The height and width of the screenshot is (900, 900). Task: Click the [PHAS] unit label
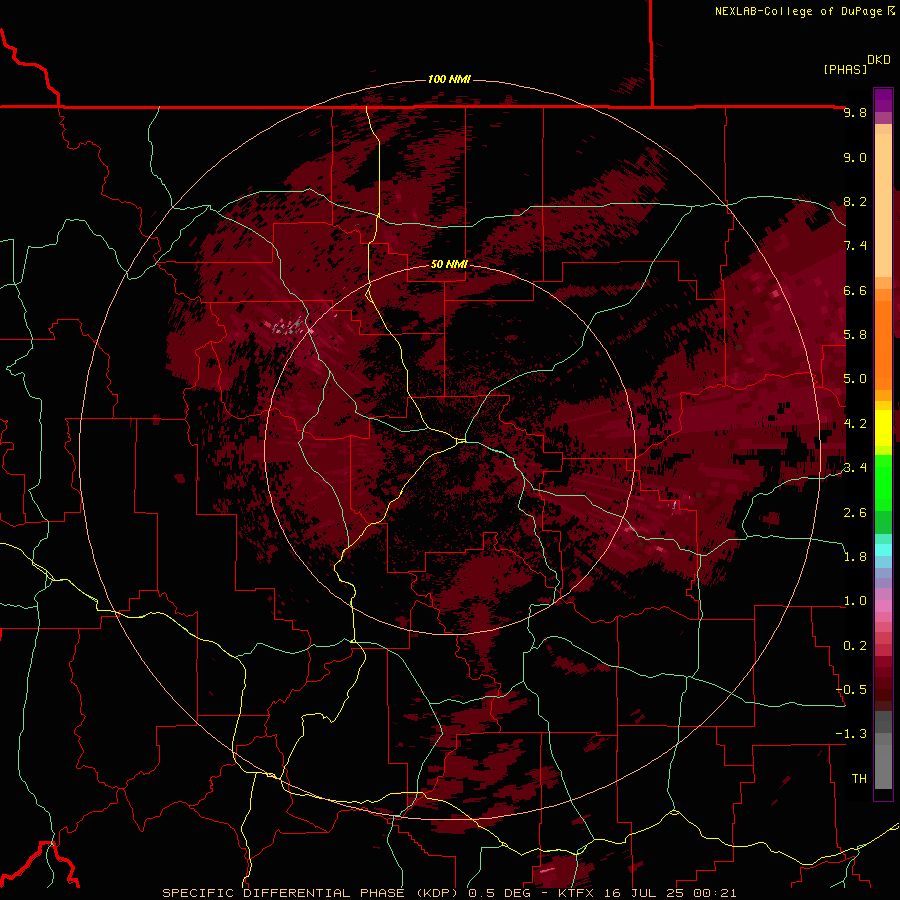point(845,69)
